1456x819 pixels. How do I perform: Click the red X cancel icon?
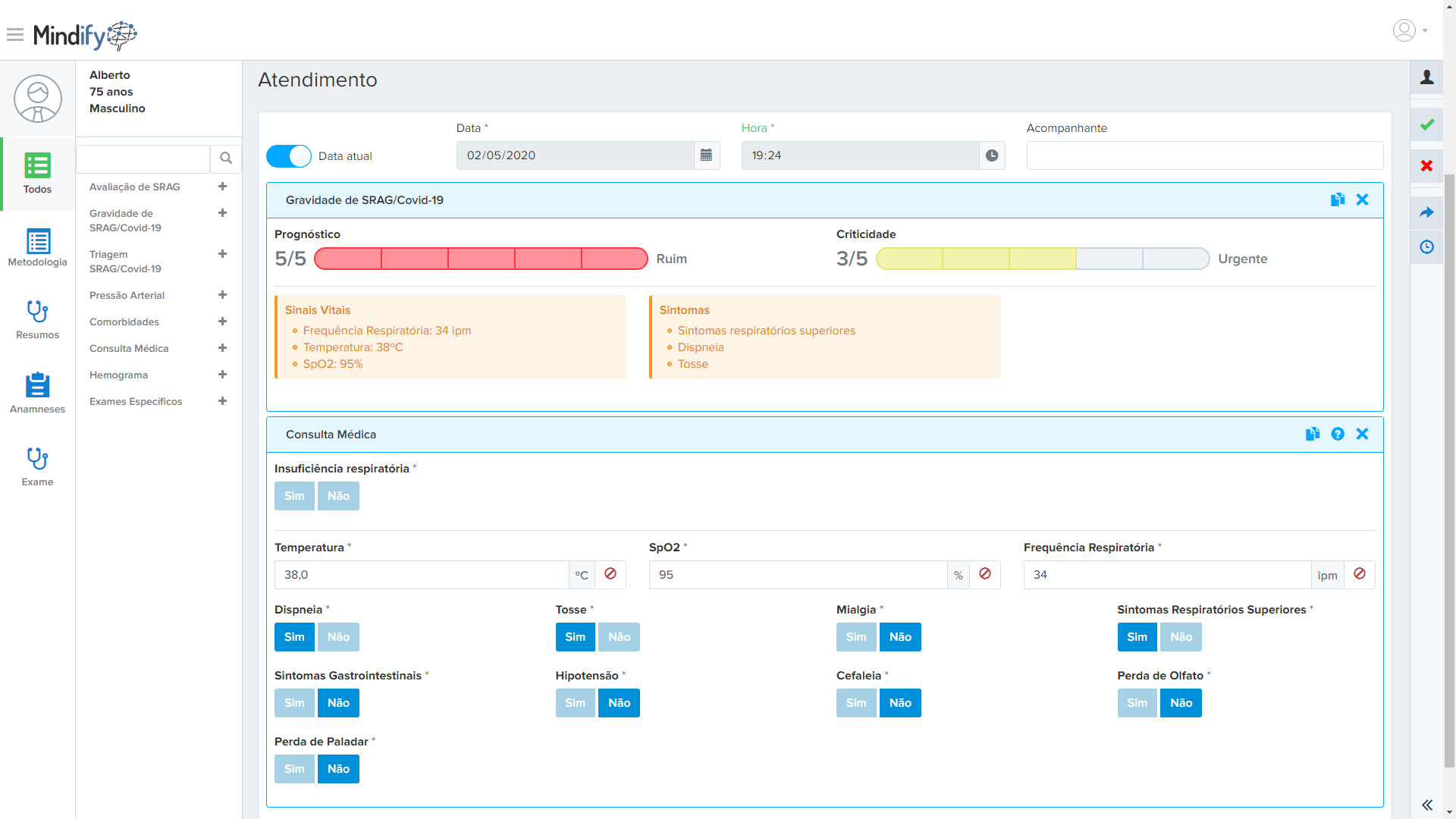click(1426, 165)
